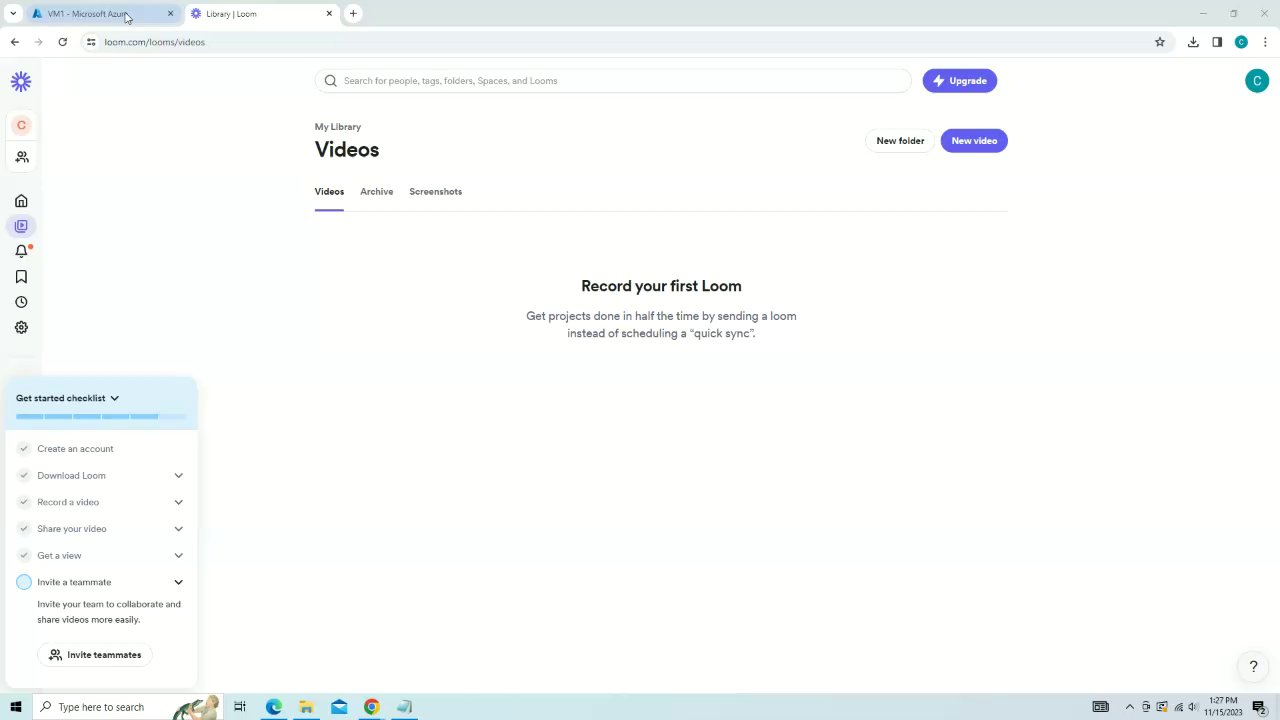Click the Create an account checkmark
The image size is (1280, 720).
24,449
